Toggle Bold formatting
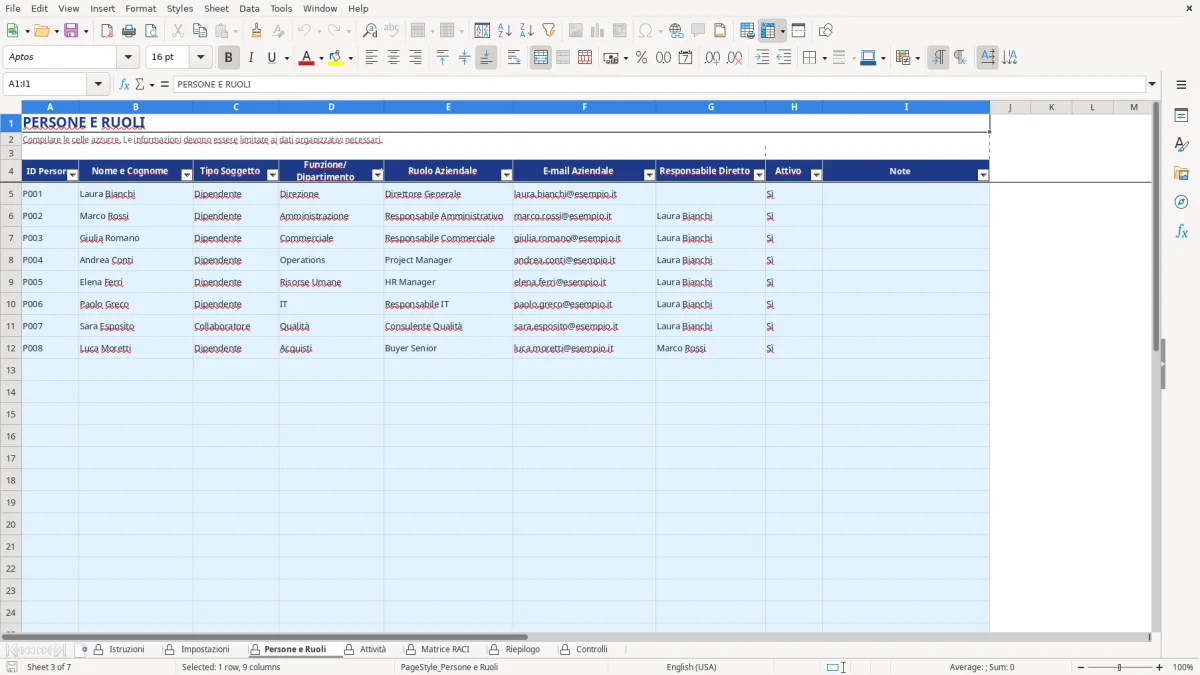 [228, 58]
